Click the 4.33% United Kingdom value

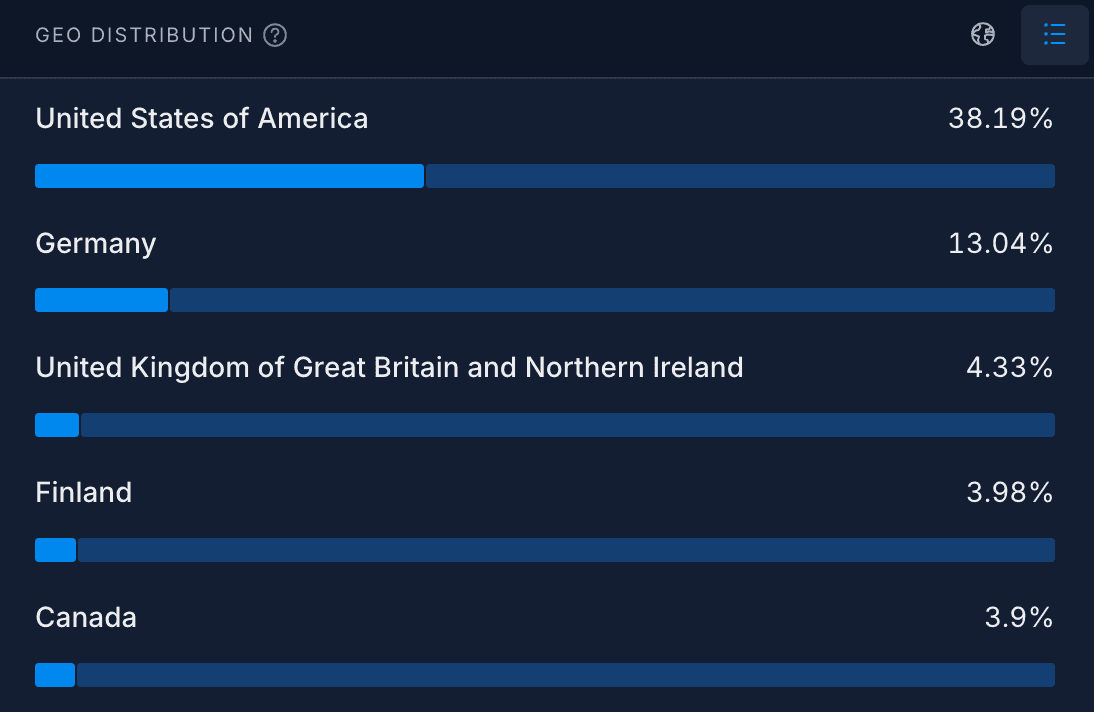(x=1009, y=368)
